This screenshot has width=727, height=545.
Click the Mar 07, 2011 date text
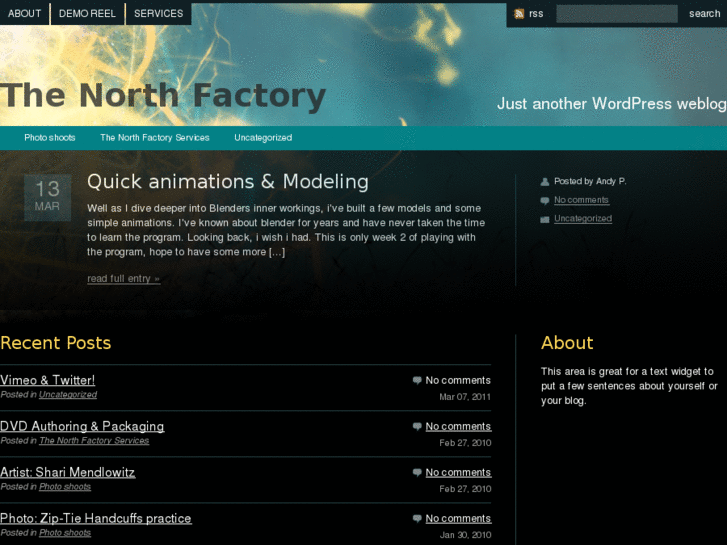point(465,397)
